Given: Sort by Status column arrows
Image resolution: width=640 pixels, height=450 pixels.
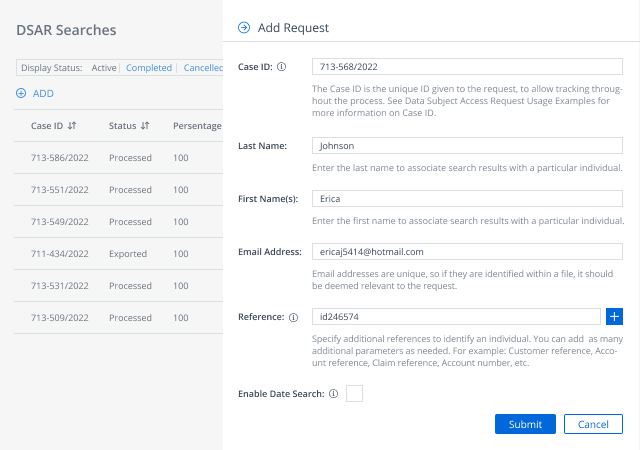Looking at the screenshot, I should click(x=145, y=126).
